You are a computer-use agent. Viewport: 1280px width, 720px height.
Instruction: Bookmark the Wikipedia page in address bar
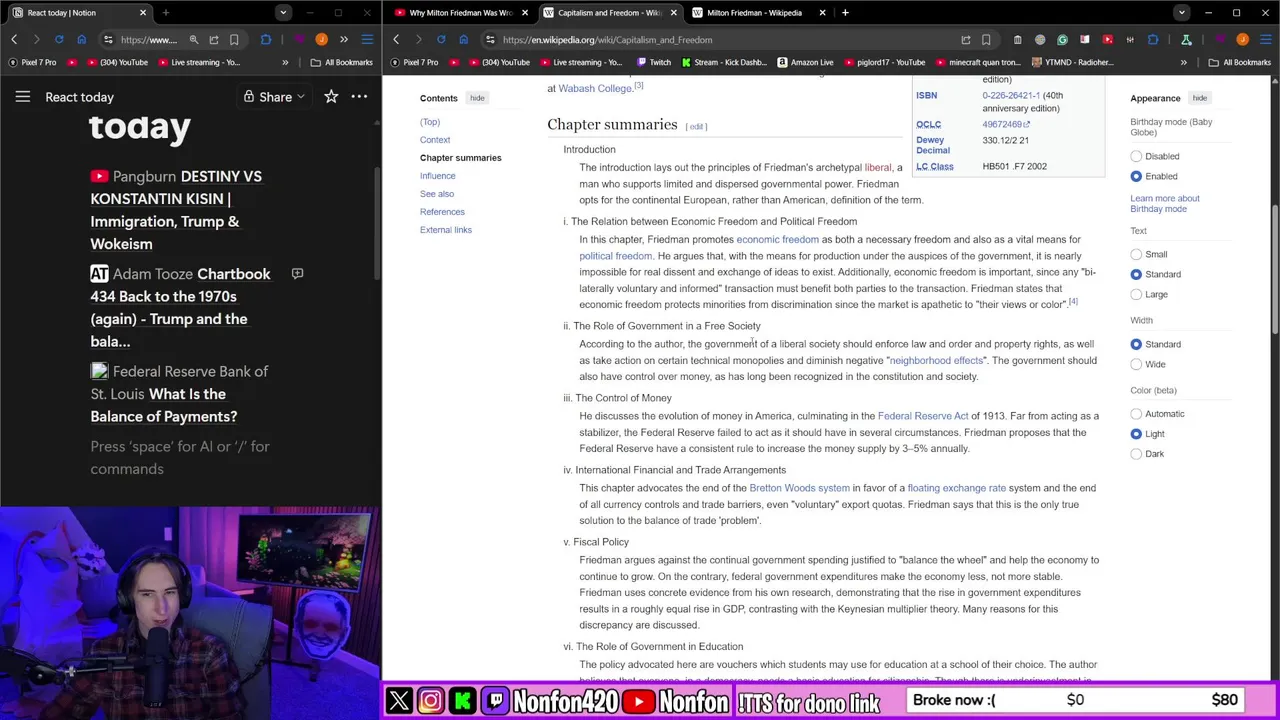point(986,40)
